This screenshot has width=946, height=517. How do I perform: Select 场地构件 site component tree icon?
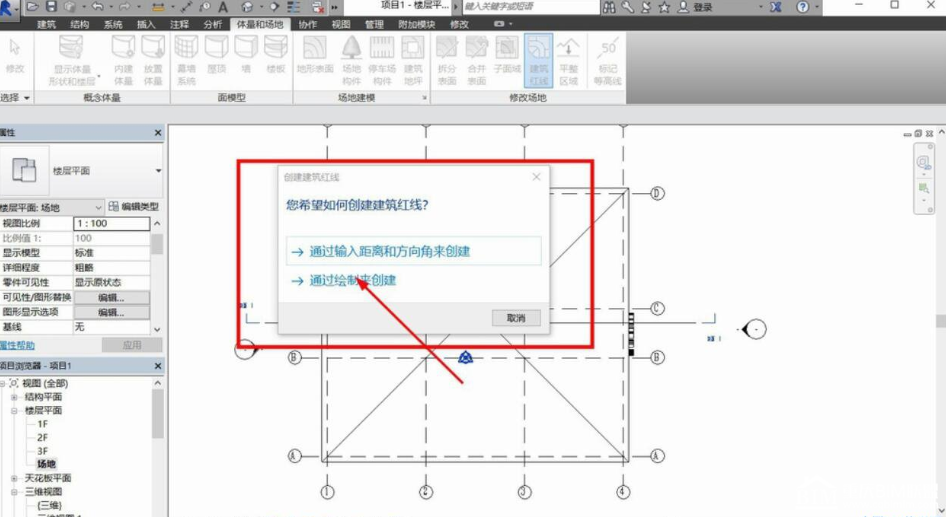pyautogui.click(x=351, y=60)
